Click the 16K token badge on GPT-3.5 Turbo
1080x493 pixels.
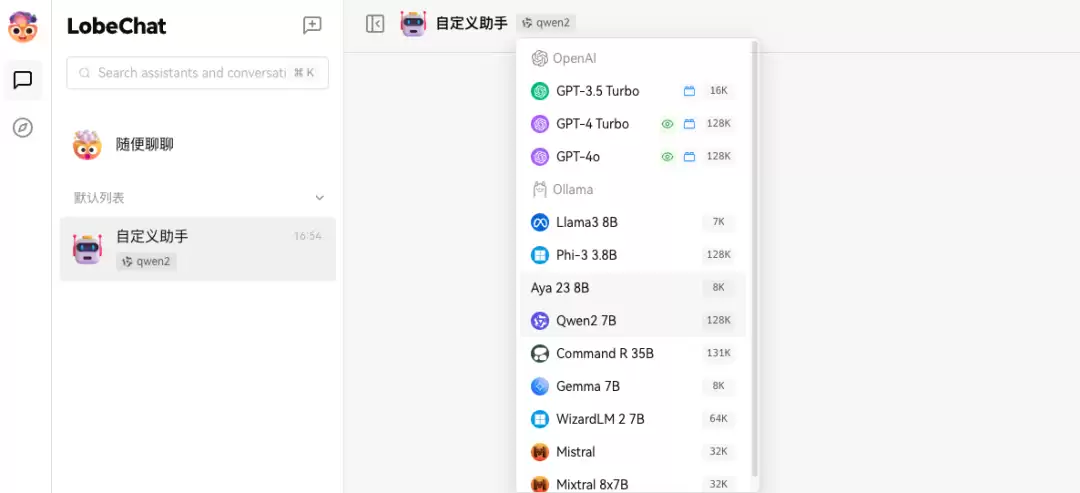(718, 90)
